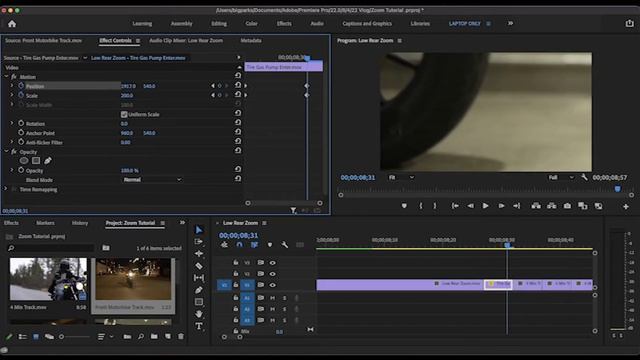
Task: Toggle Snap in timeline magnet icon
Action: tap(240, 245)
